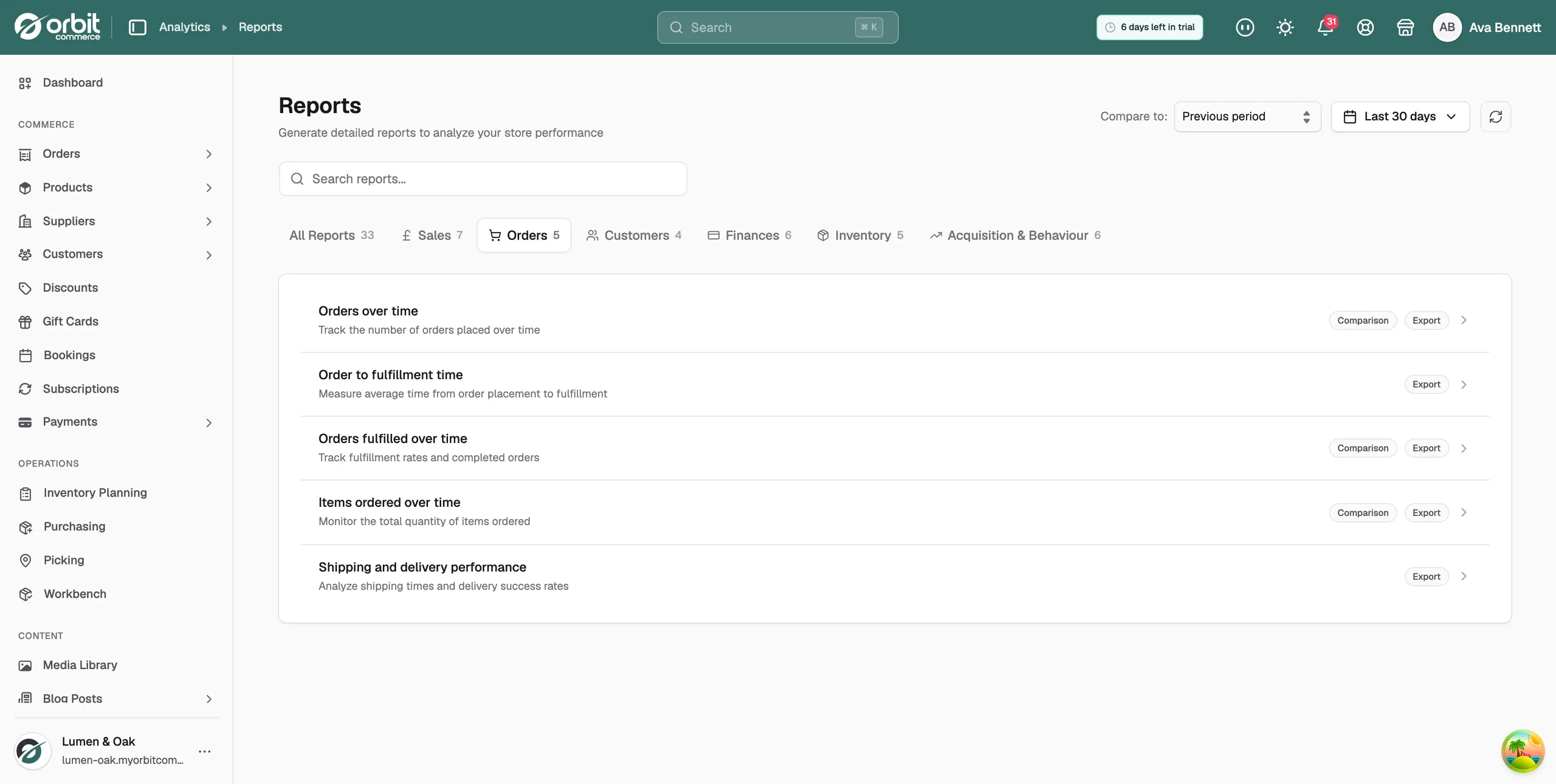Click Analytics in the breadcrumb
Viewport: 1556px width, 784px height.
184,27
